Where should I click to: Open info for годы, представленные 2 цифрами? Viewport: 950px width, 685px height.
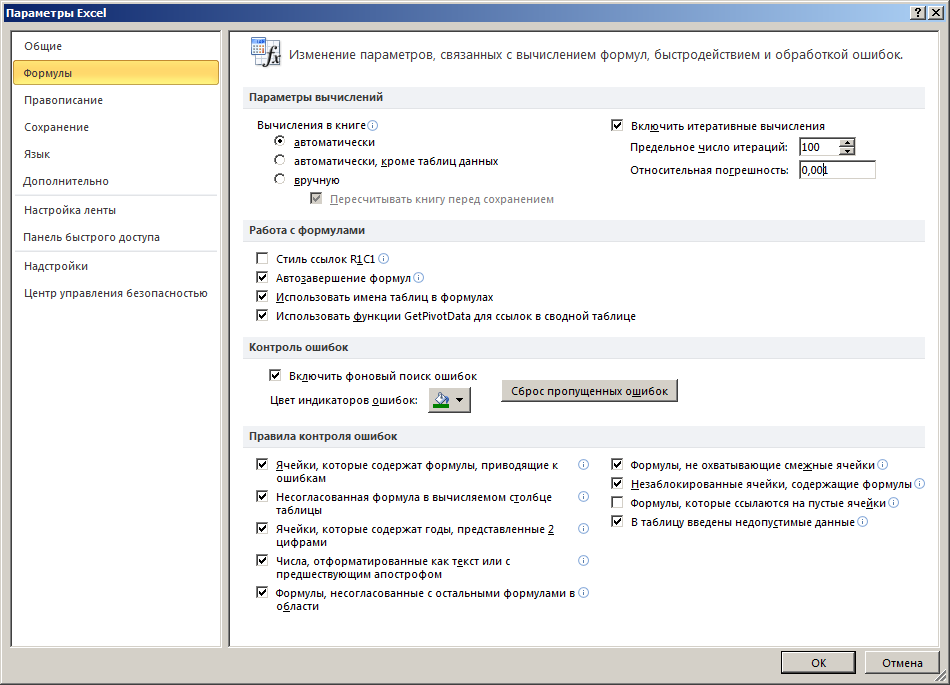point(583,528)
